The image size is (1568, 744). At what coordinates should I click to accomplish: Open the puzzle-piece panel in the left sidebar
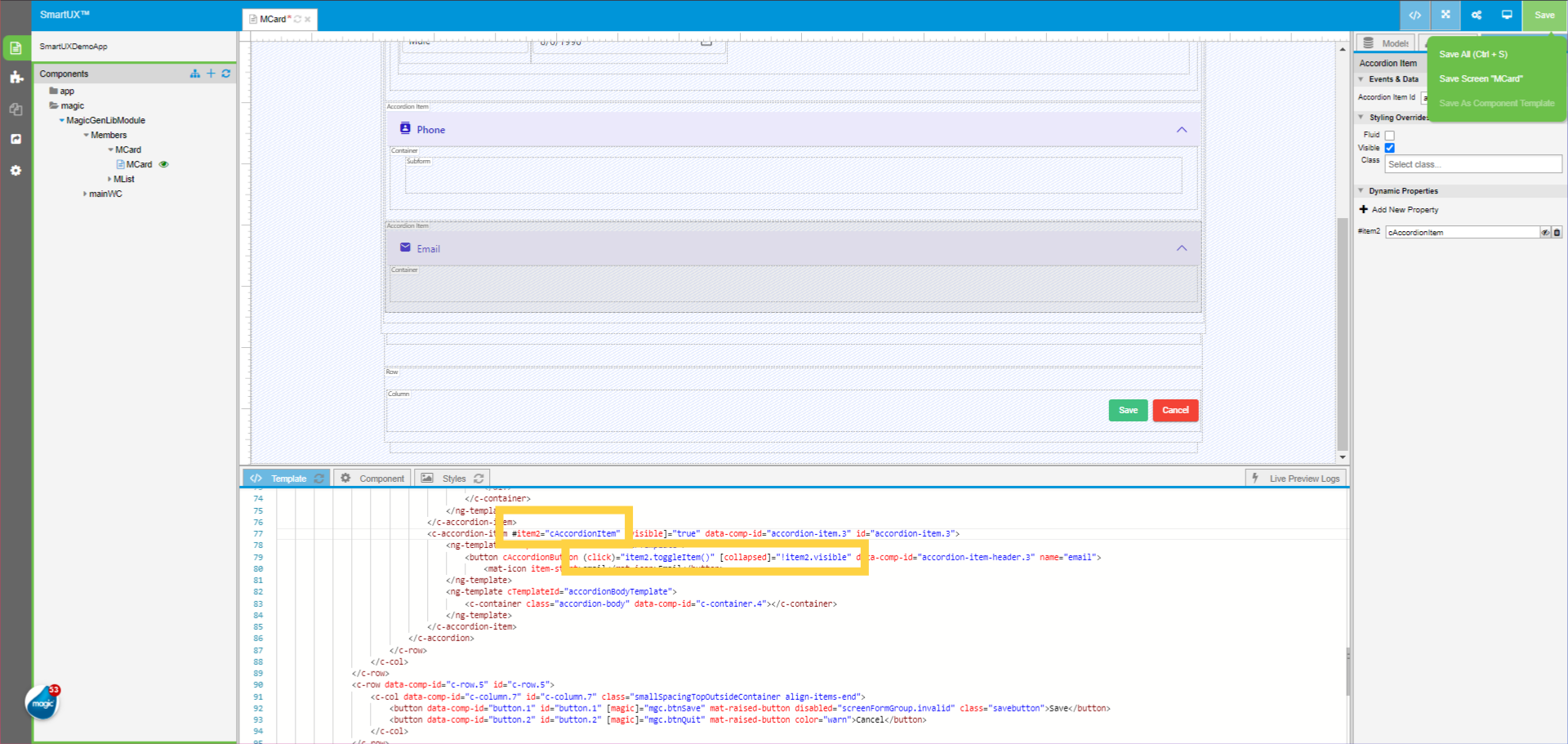(x=16, y=77)
